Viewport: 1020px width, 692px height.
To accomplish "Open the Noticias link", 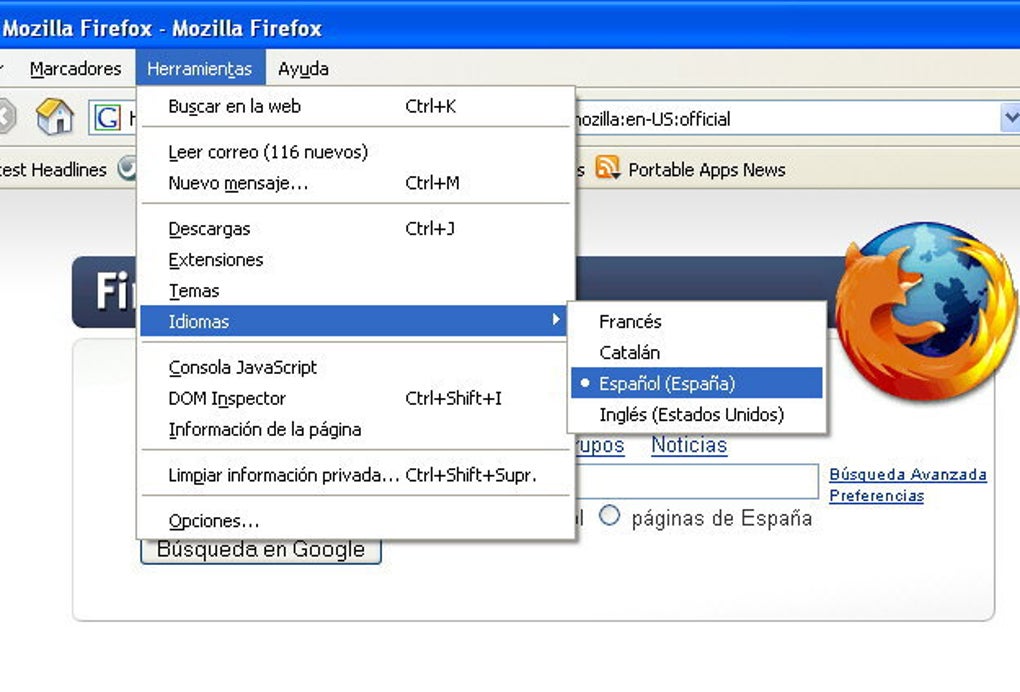I will point(689,445).
